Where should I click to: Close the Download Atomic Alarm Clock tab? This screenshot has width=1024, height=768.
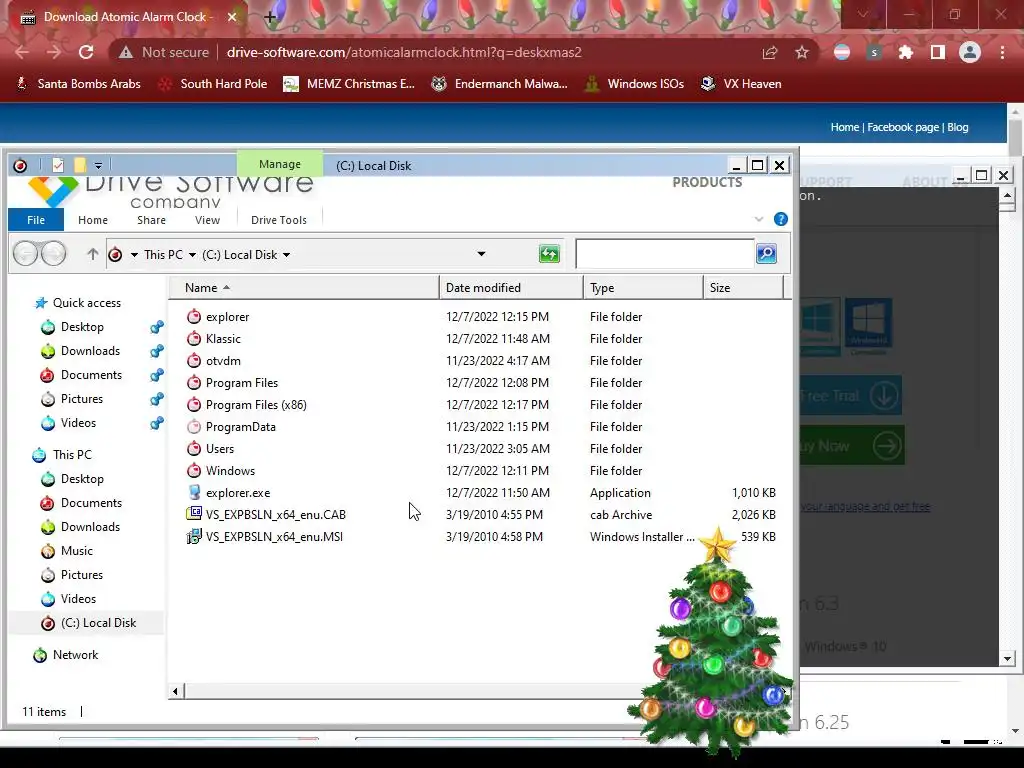pyautogui.click(x=232, y=17)
